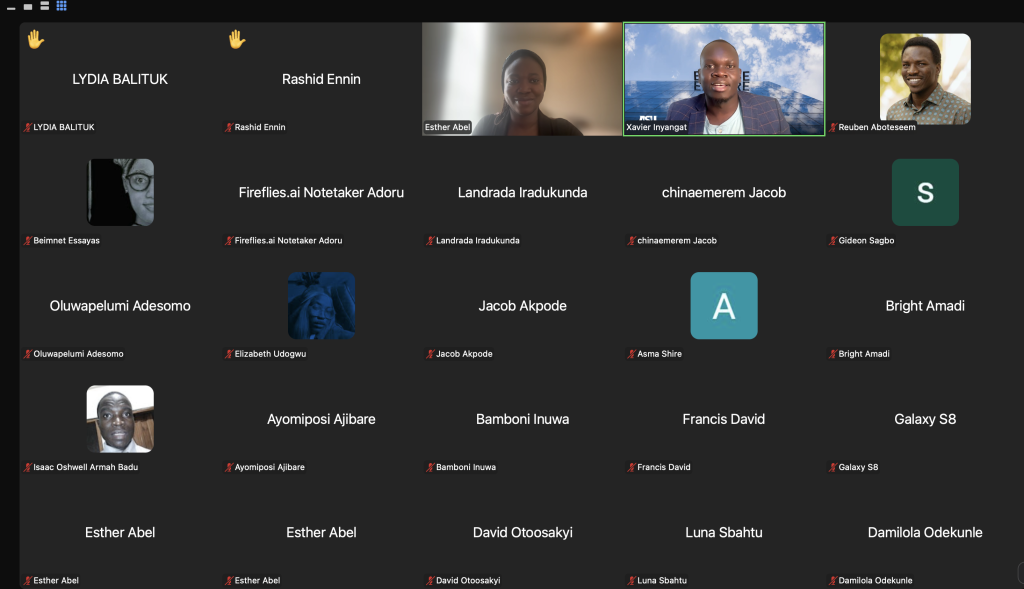The height and width of the screenshot is (589, 1024).
Task: Select Esther Abel's live video tile
Action: pyautogui.click(x=522, y=79)
